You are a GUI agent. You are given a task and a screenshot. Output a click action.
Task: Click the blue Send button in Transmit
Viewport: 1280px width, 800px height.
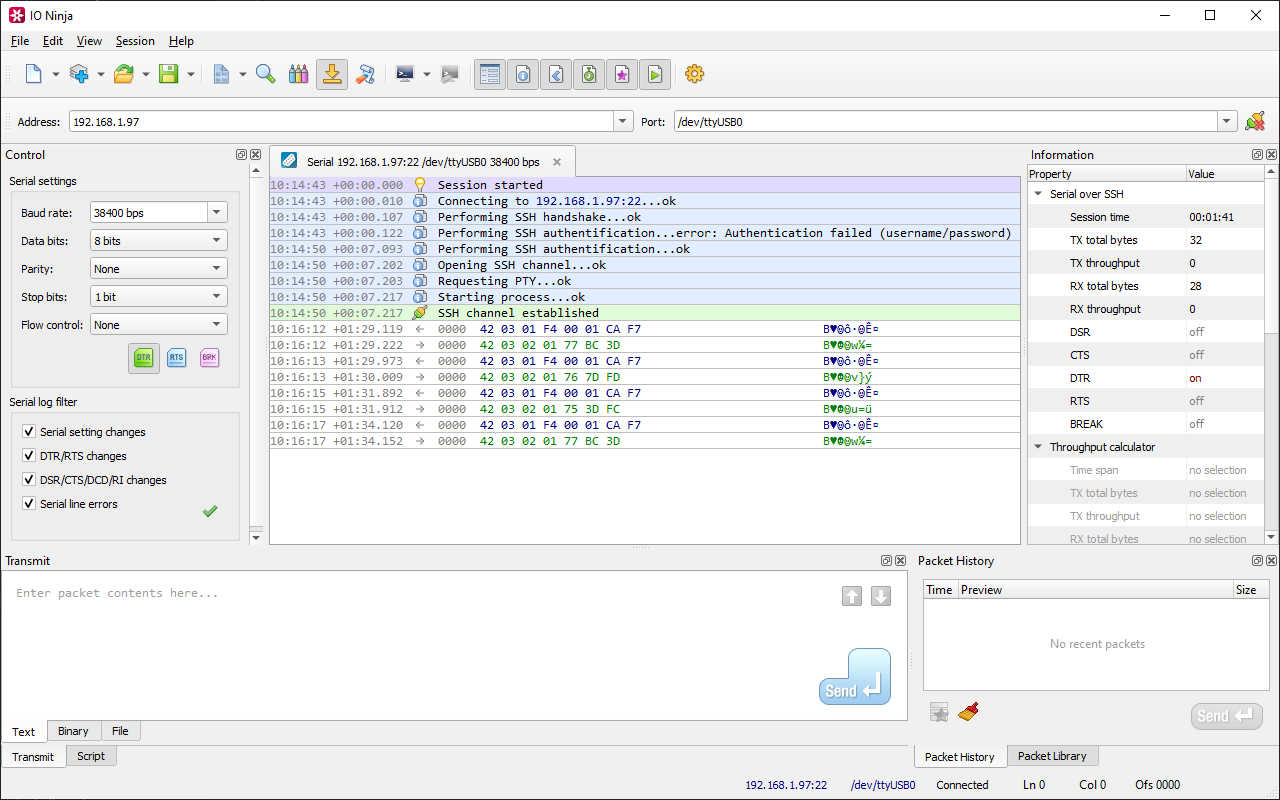(x=855, y=677)
